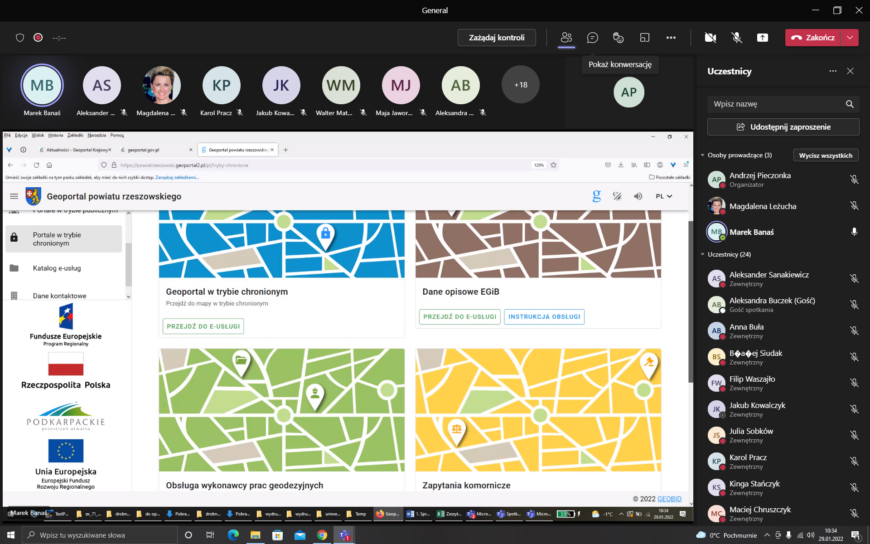Open the hamburger menu in Geoportal header
Viewport: 870px width, 544px height.
point(14,196)
